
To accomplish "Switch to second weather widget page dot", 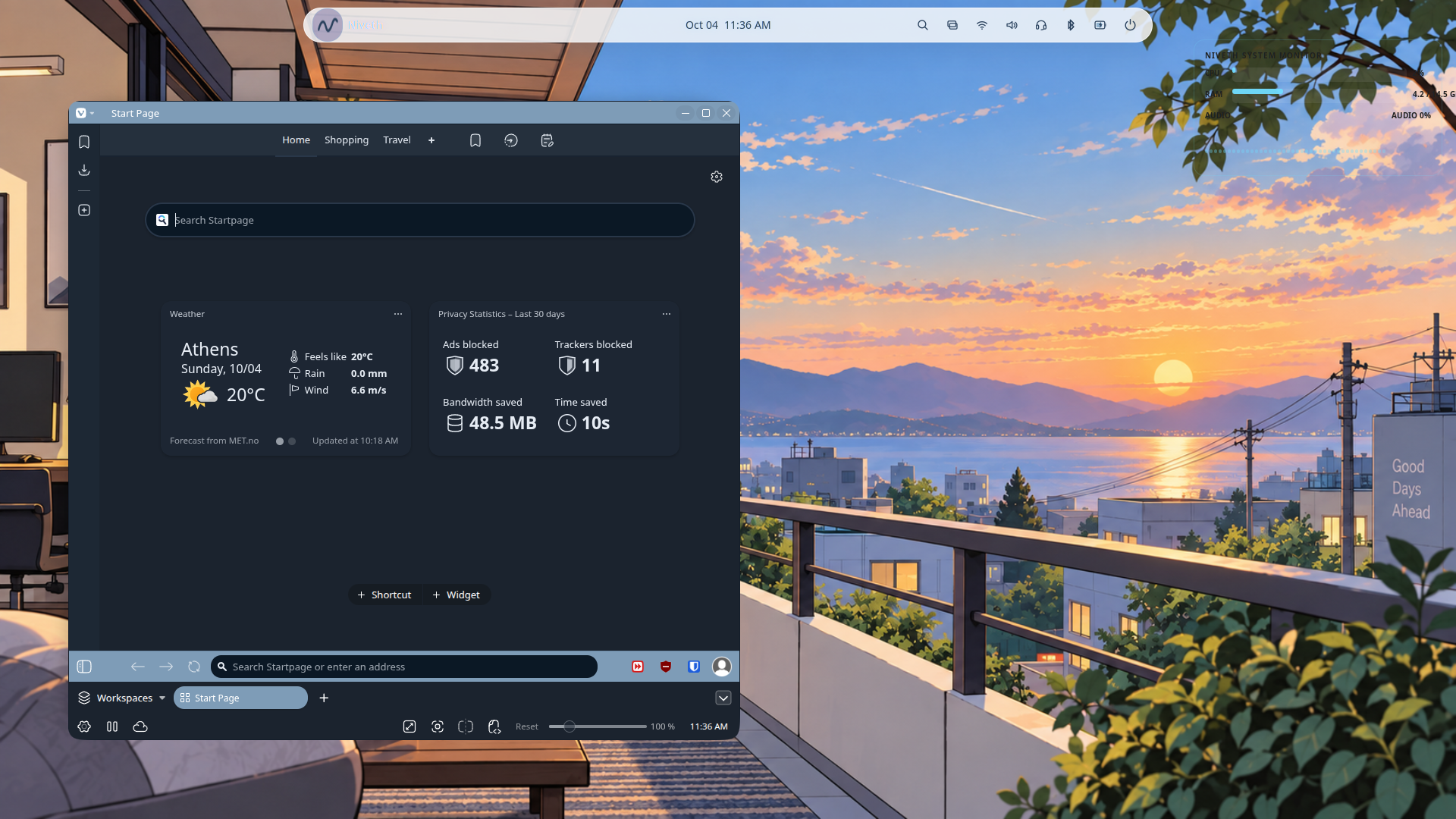I will [292, 441].
